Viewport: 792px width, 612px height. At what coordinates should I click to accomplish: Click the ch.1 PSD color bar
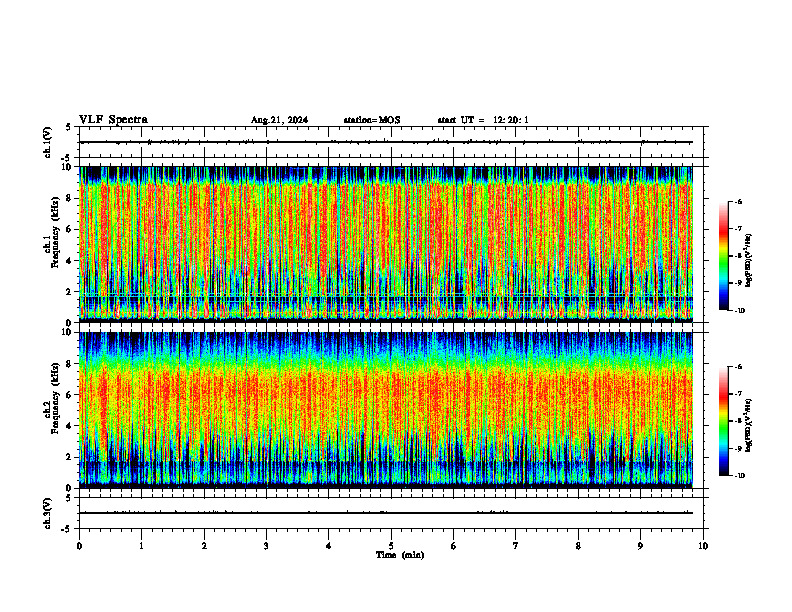click(x=723, y=256)
